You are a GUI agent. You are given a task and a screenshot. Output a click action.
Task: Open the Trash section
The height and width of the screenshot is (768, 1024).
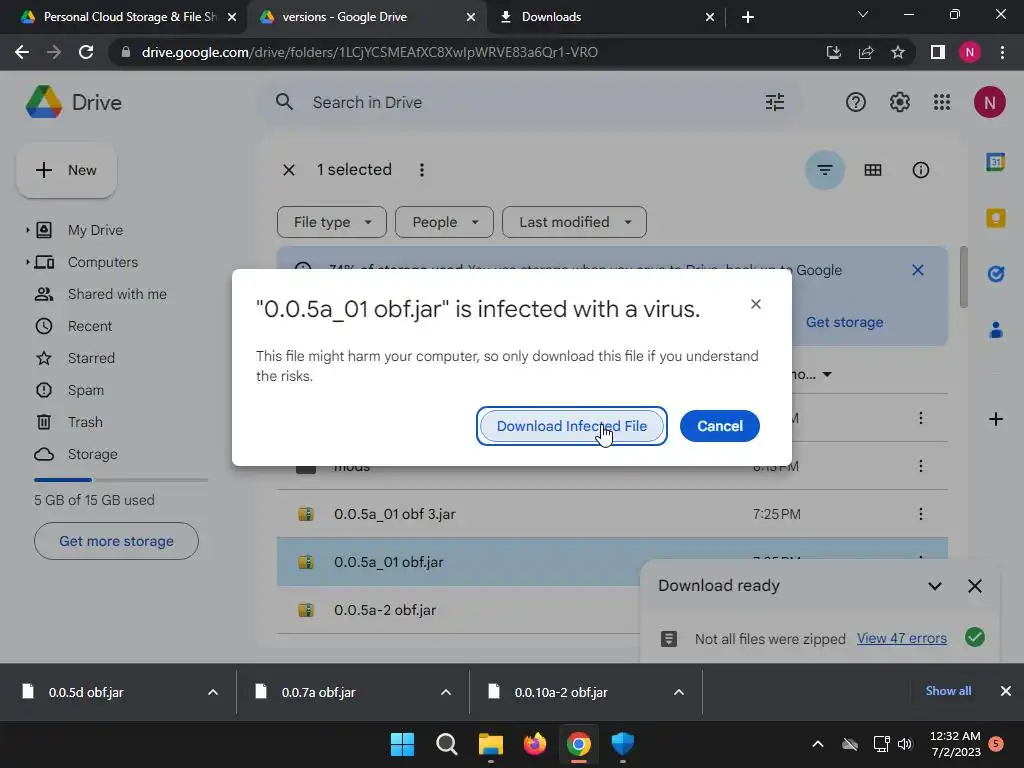pos(85,422)
